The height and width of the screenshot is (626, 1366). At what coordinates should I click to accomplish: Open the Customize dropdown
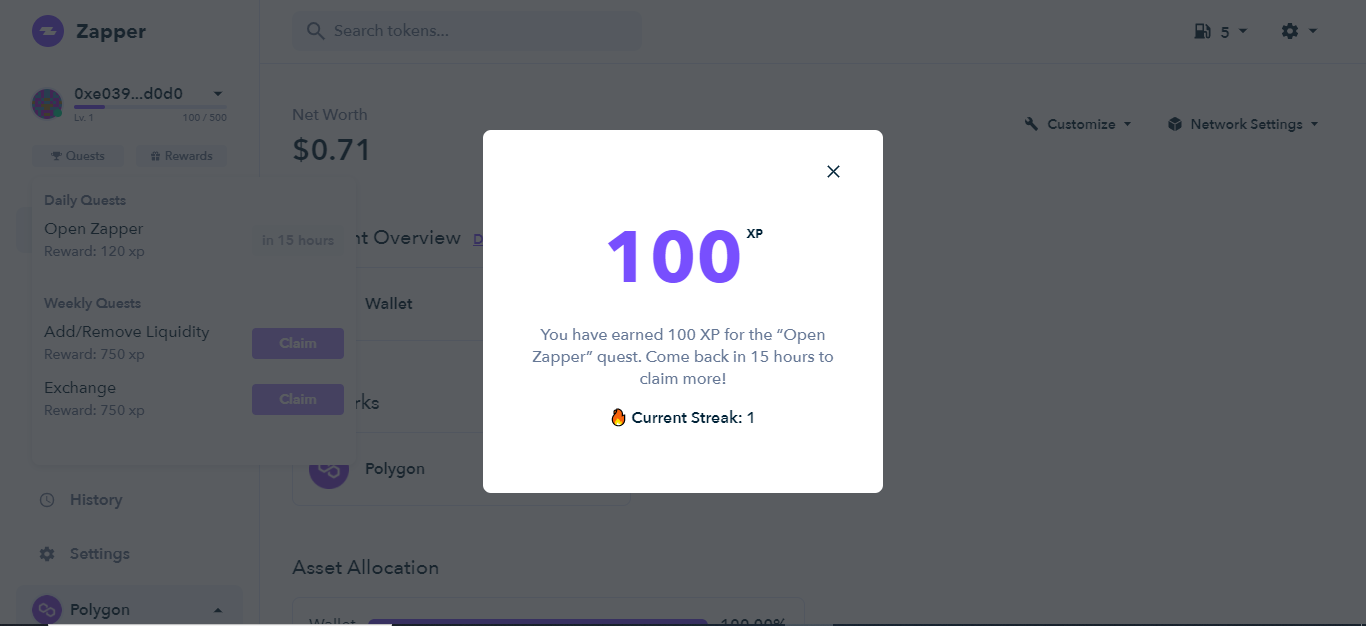click(x=1078, y=124)
